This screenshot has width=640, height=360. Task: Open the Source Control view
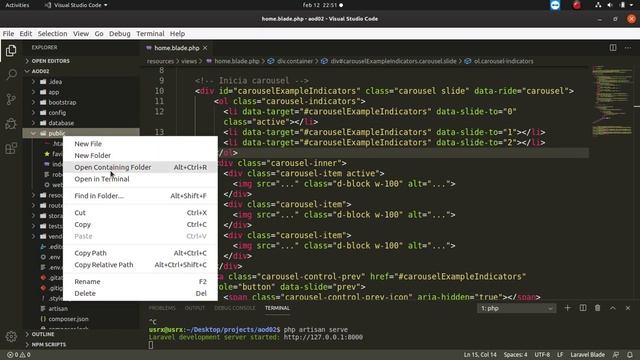tap(11, 99)
